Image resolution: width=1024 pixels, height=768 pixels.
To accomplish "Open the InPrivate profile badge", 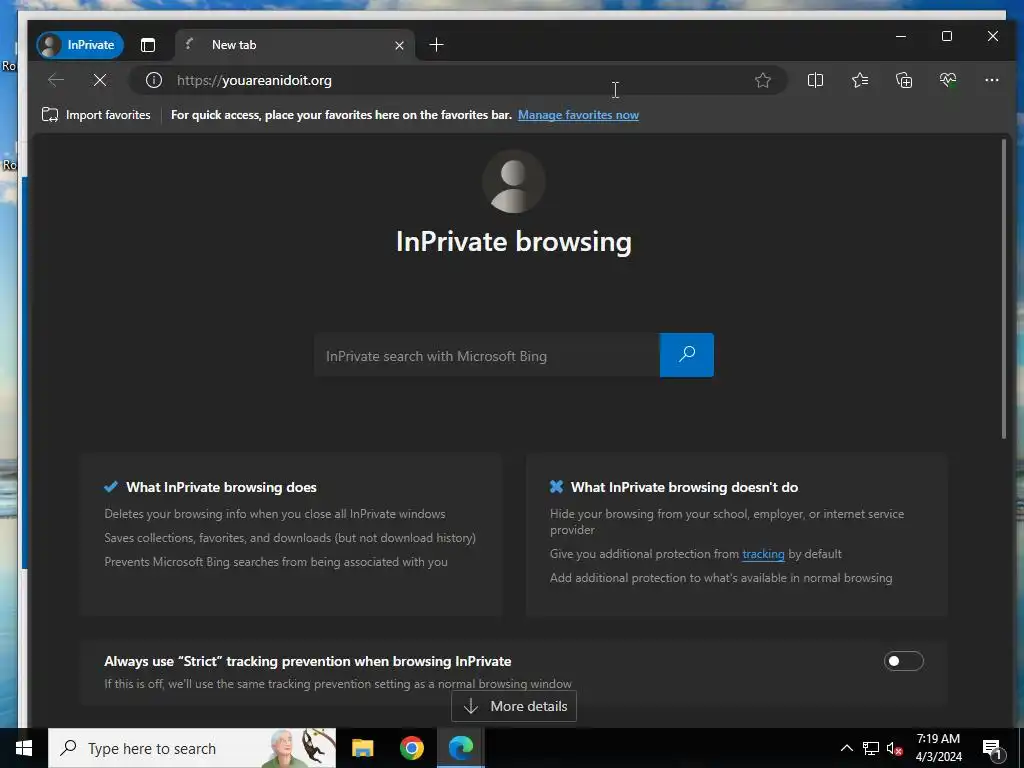I will [80, 45].
